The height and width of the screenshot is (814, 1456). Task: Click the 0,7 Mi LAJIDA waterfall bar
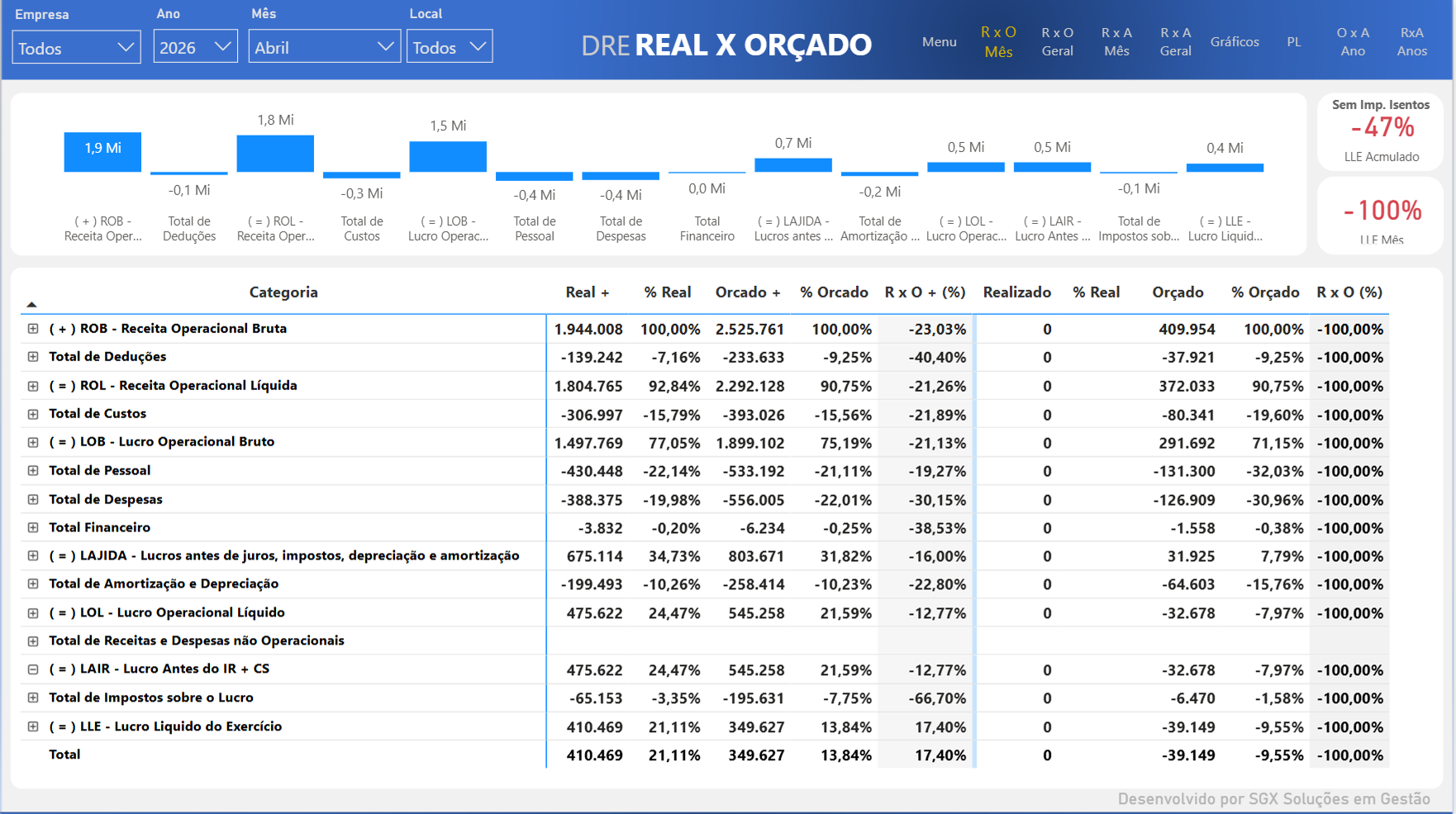[x=793, y=164]
